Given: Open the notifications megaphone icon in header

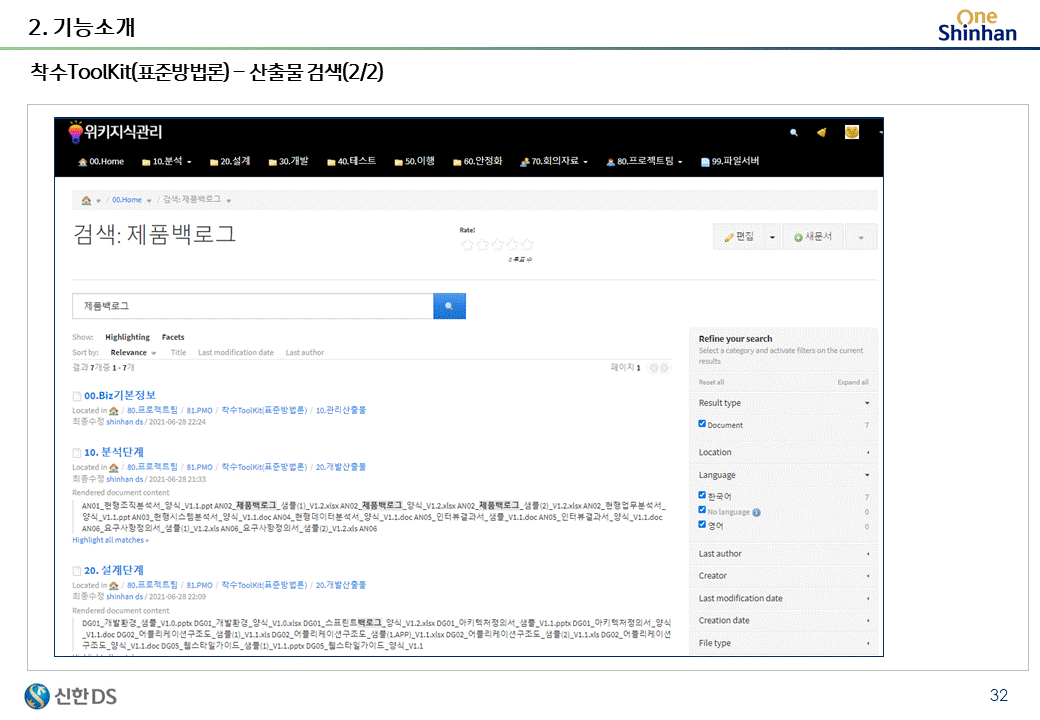Looking at the screenshot, I should [822, 132].
